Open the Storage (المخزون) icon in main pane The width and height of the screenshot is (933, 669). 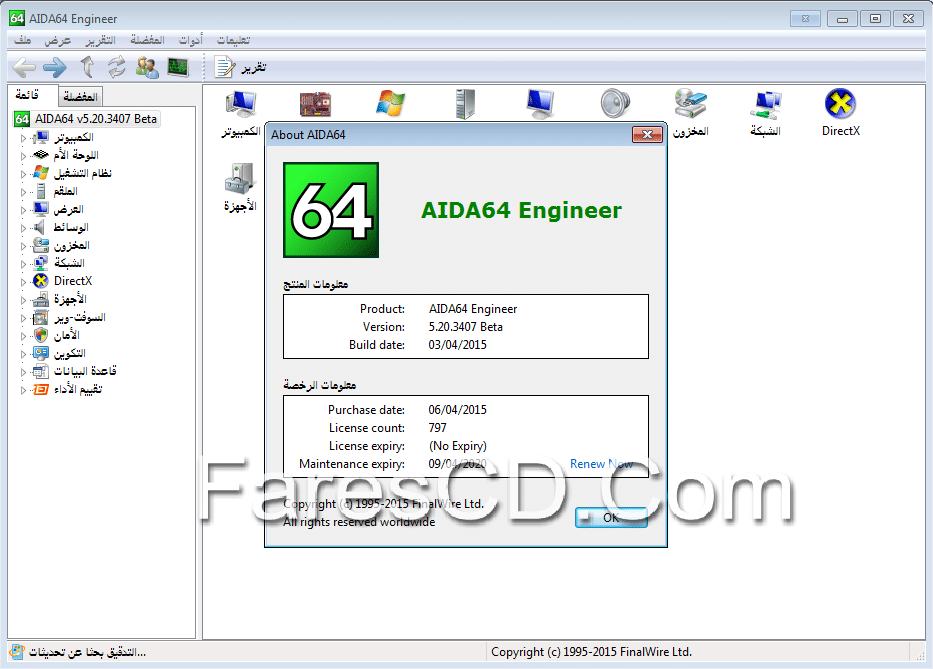(690, 113)
